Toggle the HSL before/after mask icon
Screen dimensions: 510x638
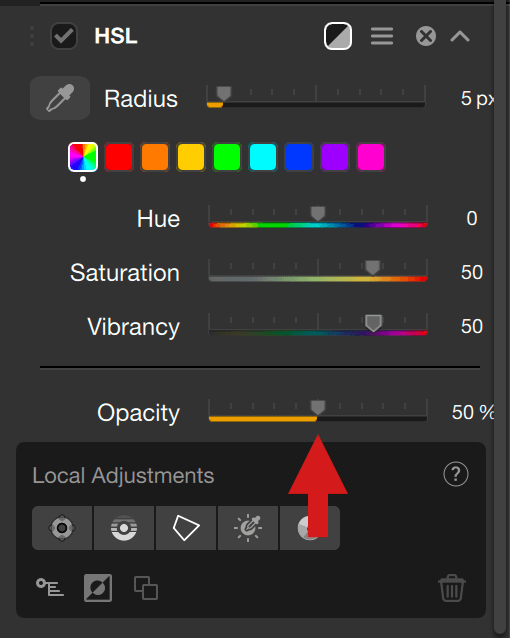pyautogui.click(x=338, y=36)
